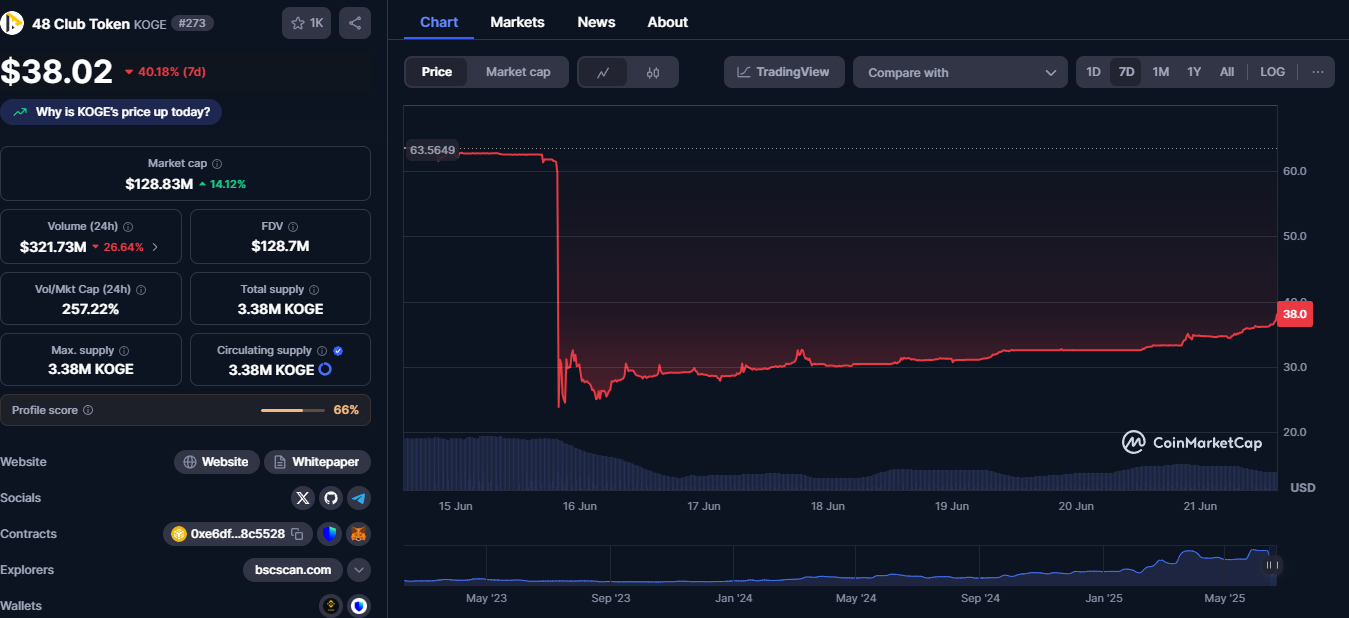The width and height of the screenshot is (1349, 618).
Task: Open Total supply info icon
Action: 315,290
